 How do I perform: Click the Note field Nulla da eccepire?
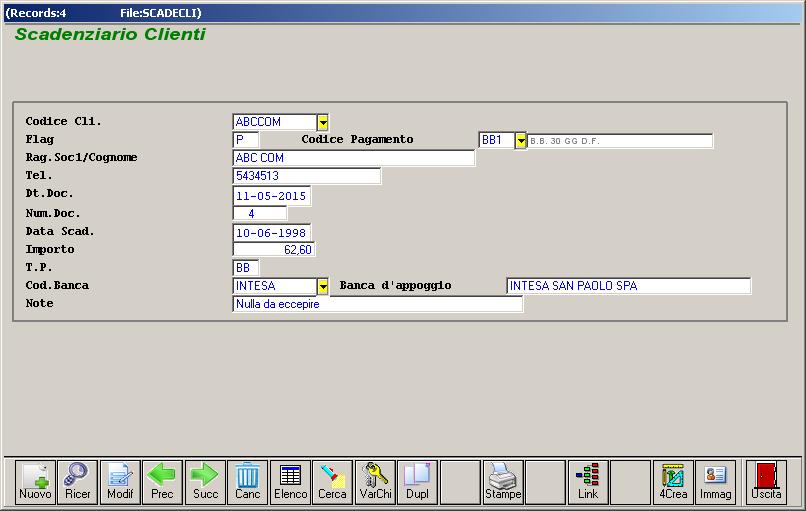[378, 304]
